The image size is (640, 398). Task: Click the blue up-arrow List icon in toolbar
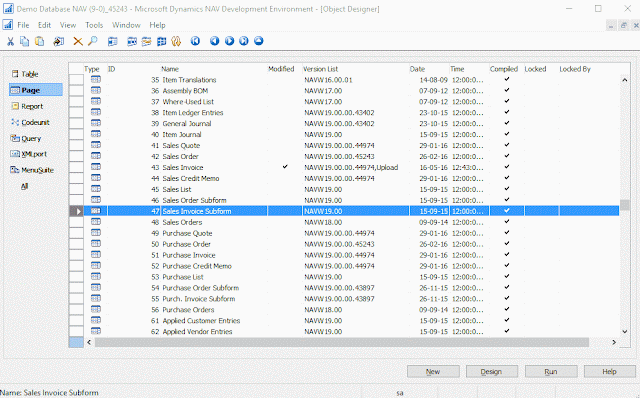(x=259, y=41)
